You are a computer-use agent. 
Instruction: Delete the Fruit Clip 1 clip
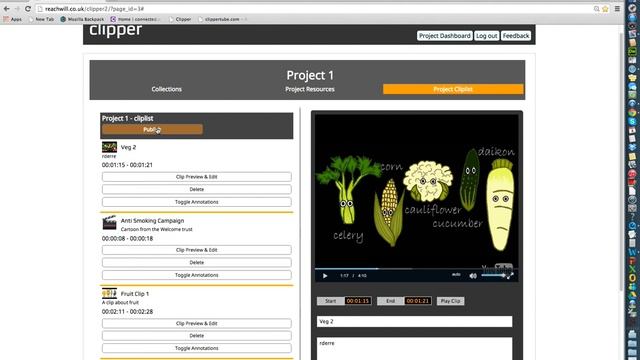[197, 336]
